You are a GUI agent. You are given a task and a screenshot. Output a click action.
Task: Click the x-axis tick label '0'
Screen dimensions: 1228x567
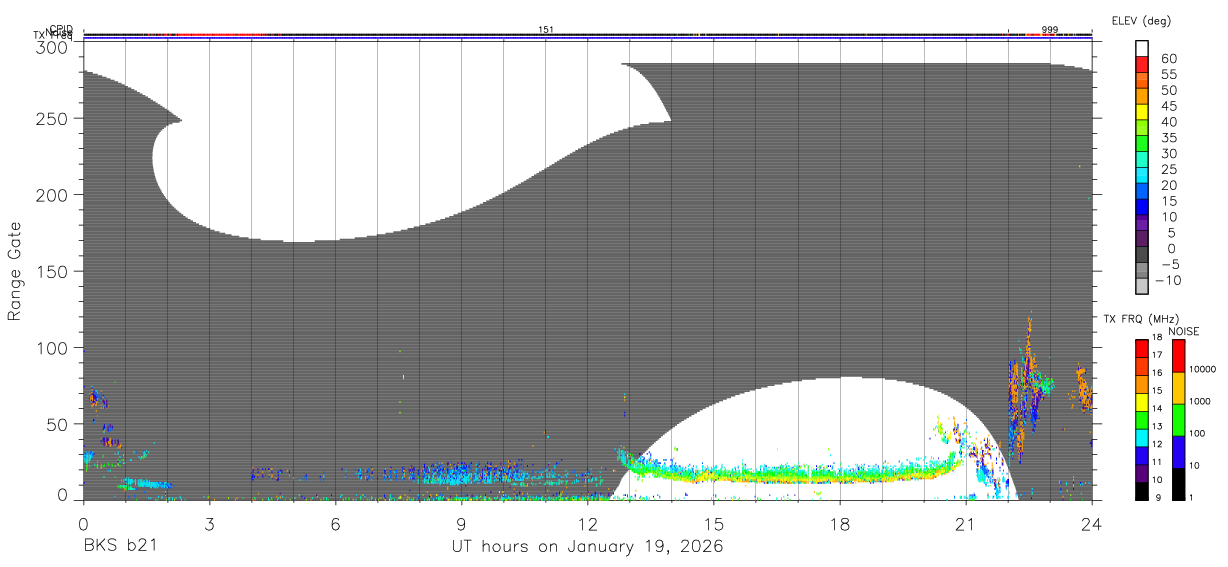[83, 523]
